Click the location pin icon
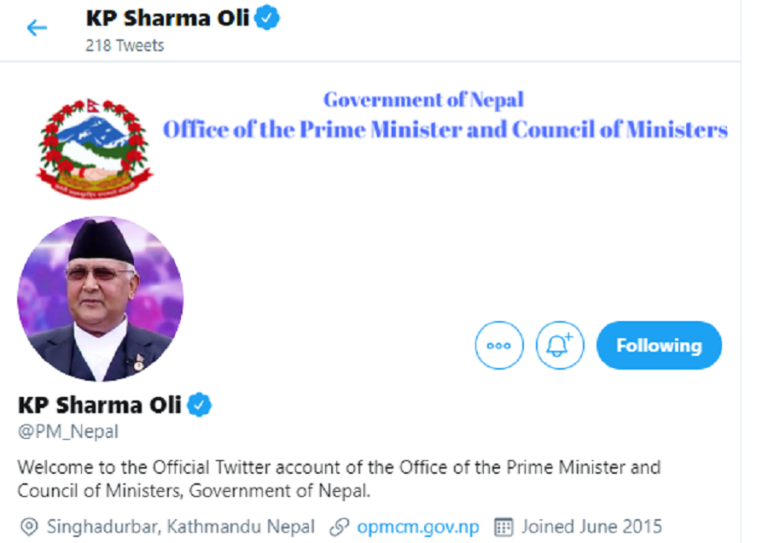The image size is (768, 543). point(28,526)
